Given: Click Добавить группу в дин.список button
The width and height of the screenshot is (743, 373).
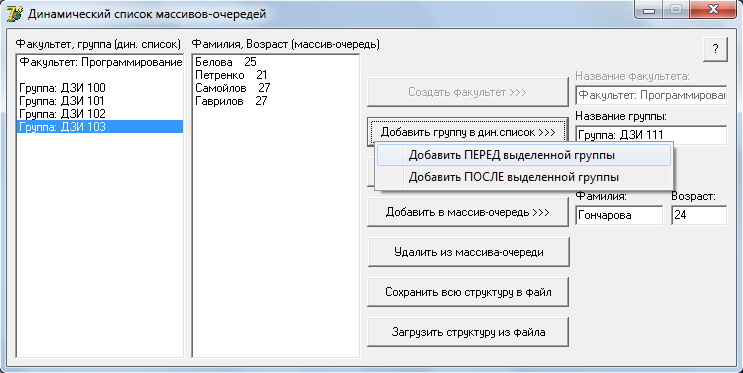Looking at the screenshot, I should tap(468, 132).
